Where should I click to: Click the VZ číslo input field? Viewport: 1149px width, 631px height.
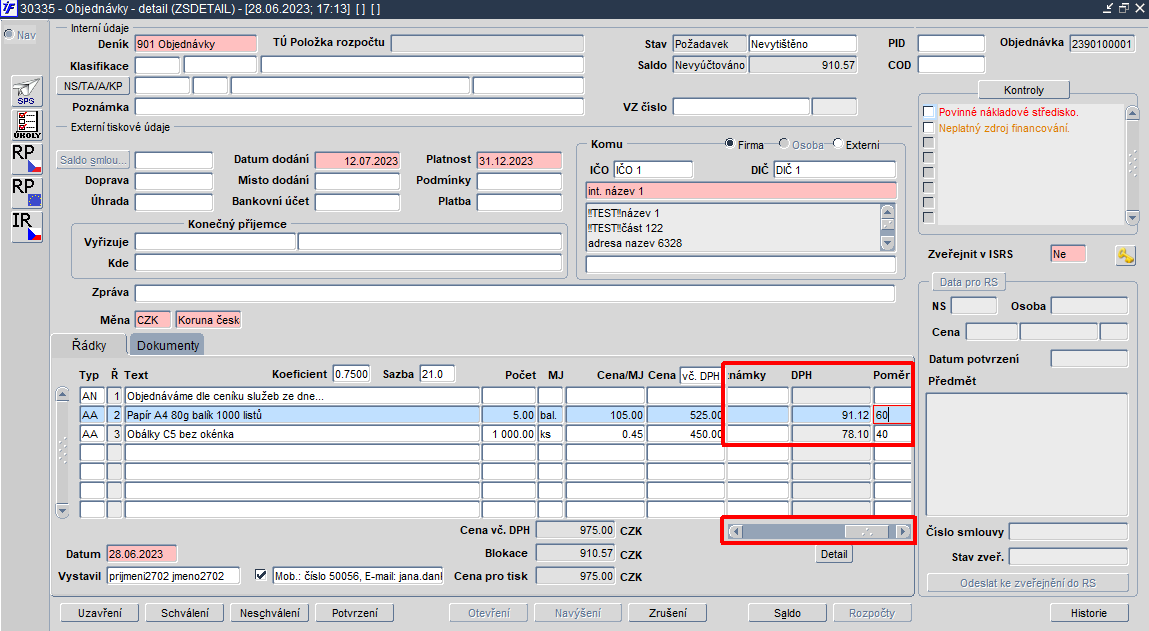point(741,107)
